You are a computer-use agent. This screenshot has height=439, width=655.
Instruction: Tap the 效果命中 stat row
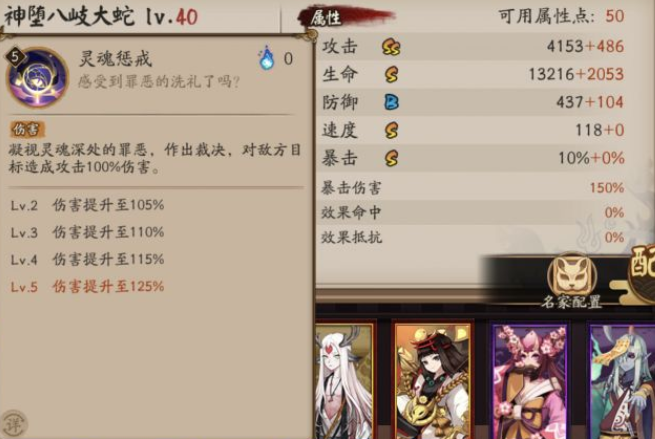pyautogui.click(x=472, y=213)
